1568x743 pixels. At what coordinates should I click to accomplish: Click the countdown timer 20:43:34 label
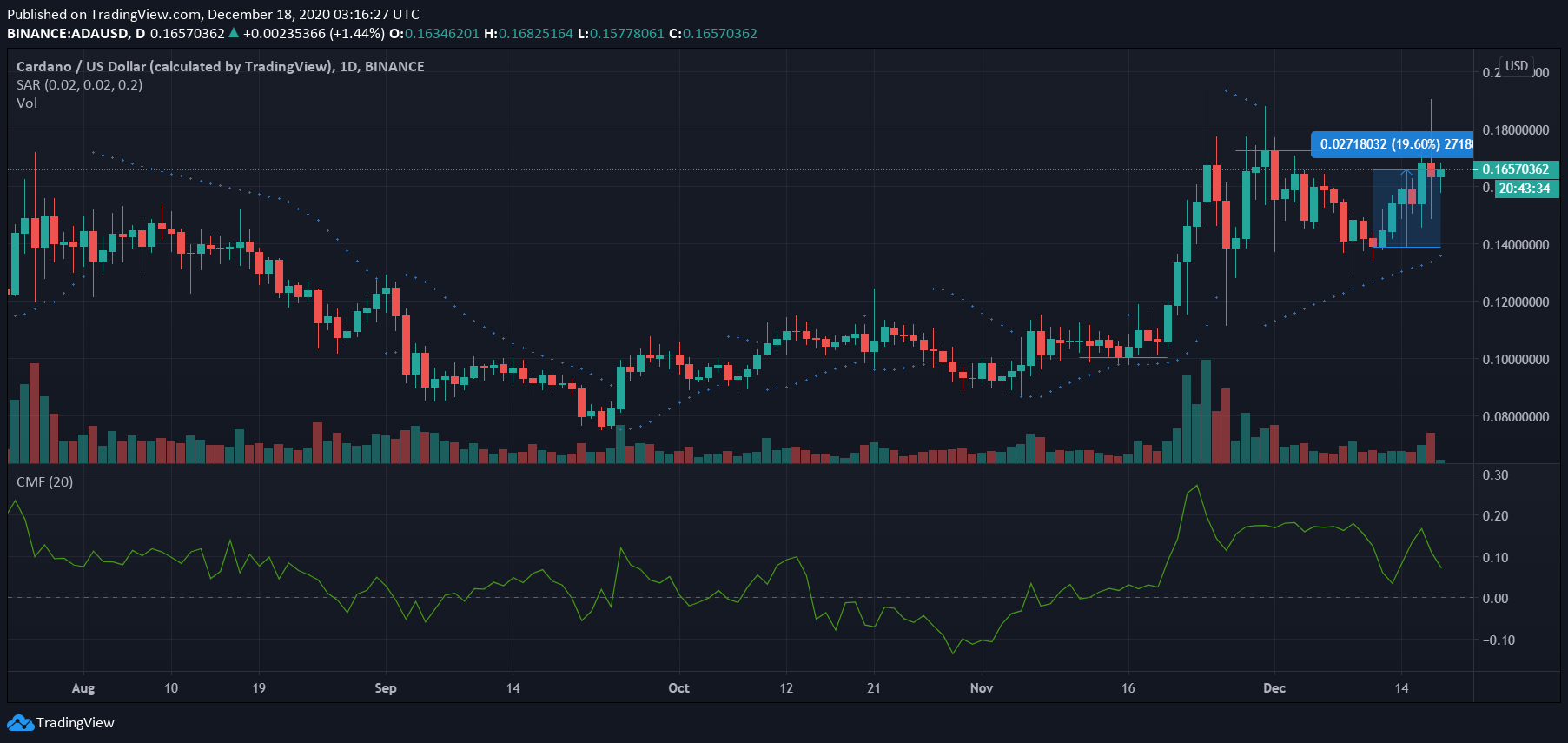(1525, 189)
